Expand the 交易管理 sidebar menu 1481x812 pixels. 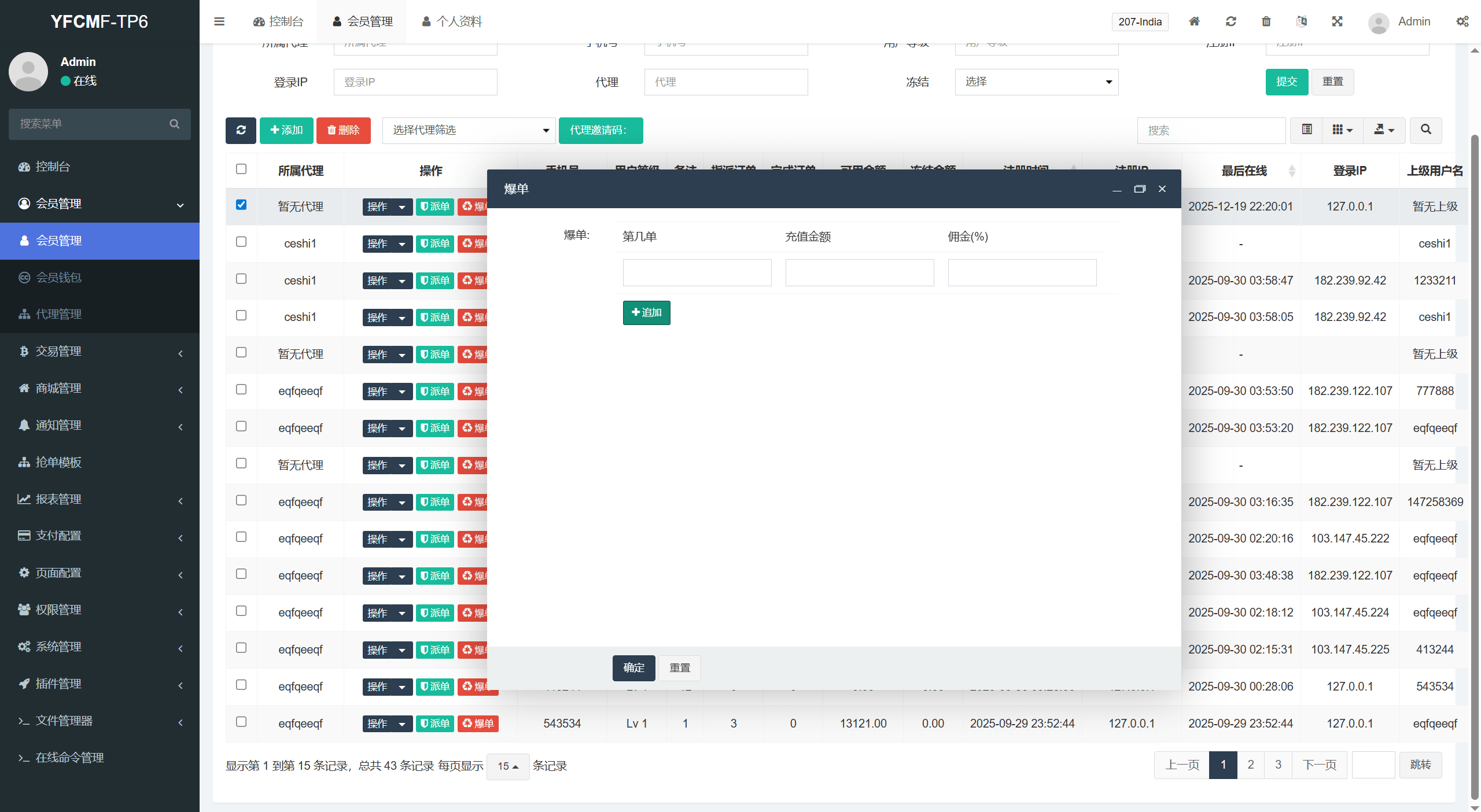(x=100, y=351)
